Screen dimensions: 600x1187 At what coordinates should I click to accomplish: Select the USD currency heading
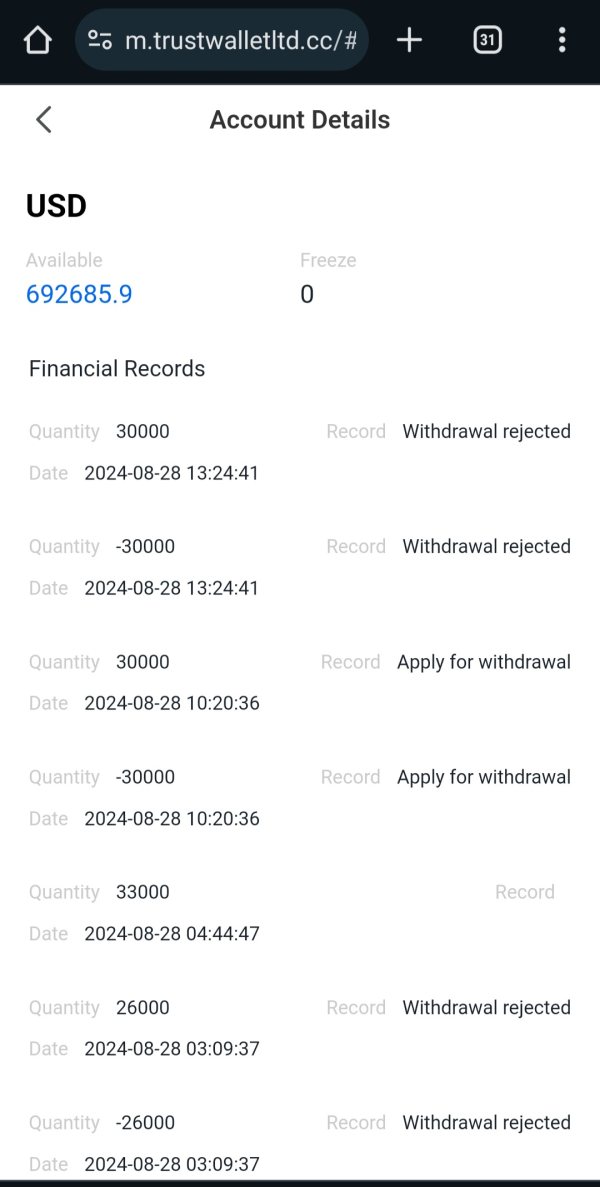click(56, 206)
